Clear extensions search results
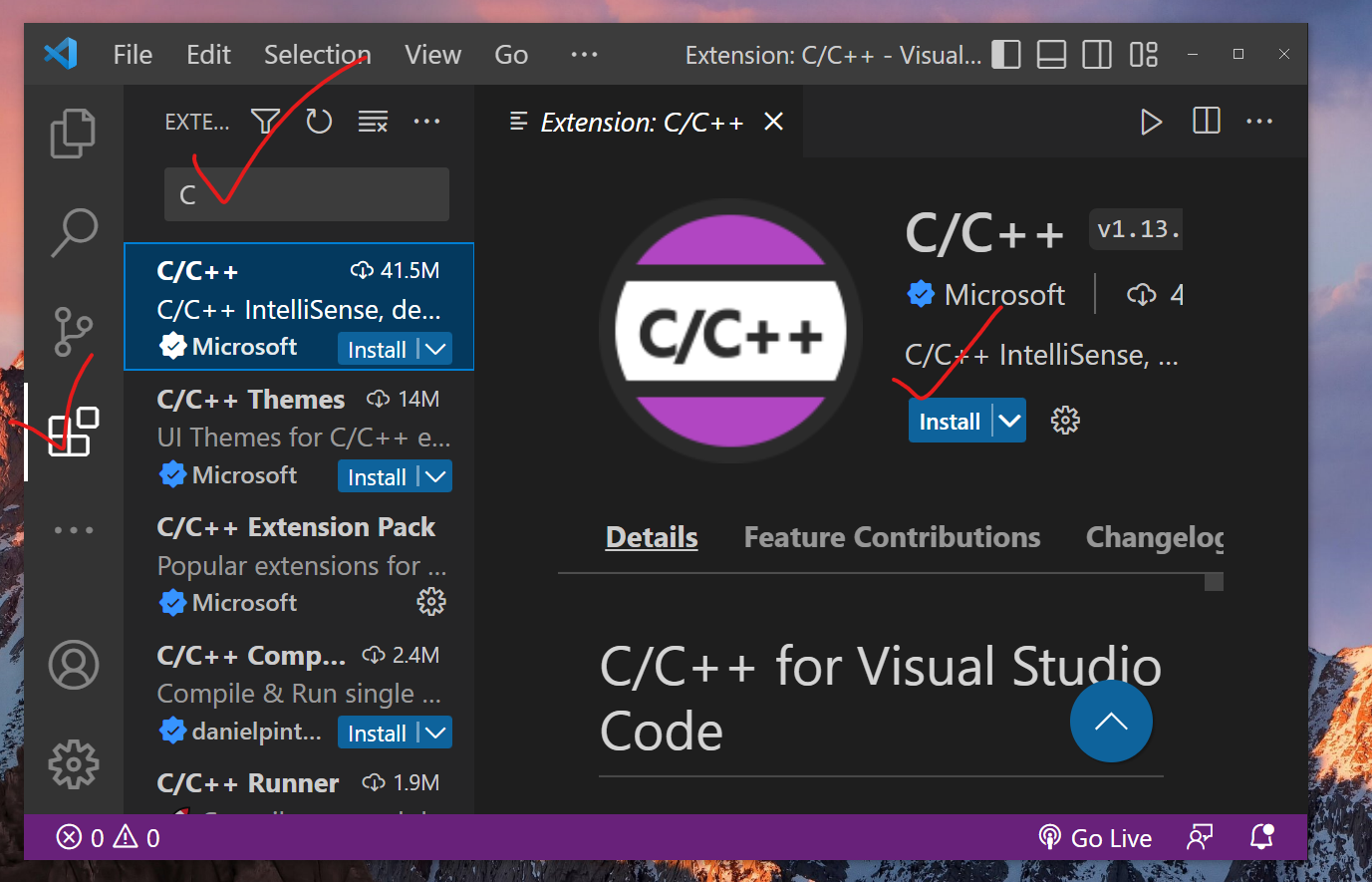The image size is (1372, 882). pos(373,122)
